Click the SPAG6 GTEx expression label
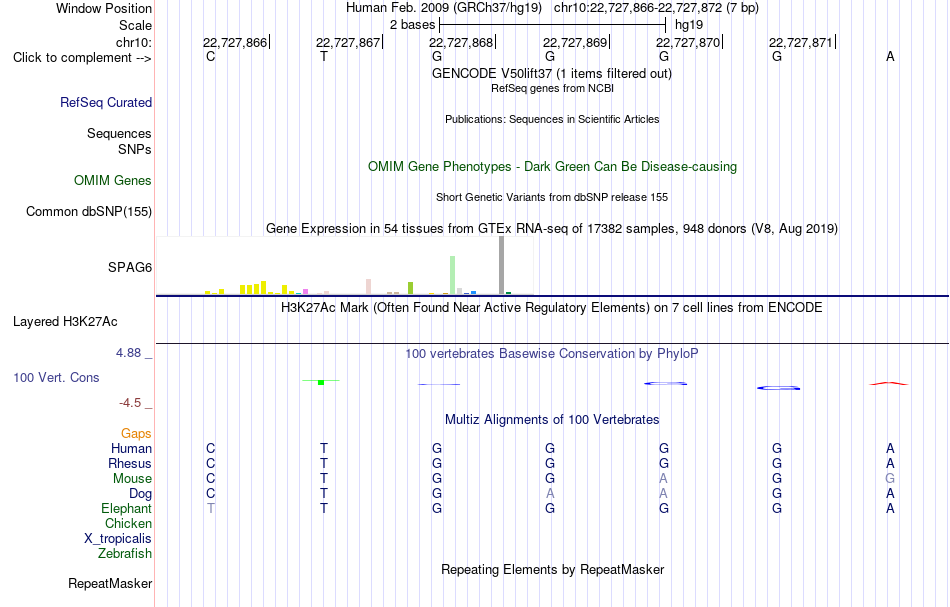Viewport: 950px width, 607px height. (130, 267)
